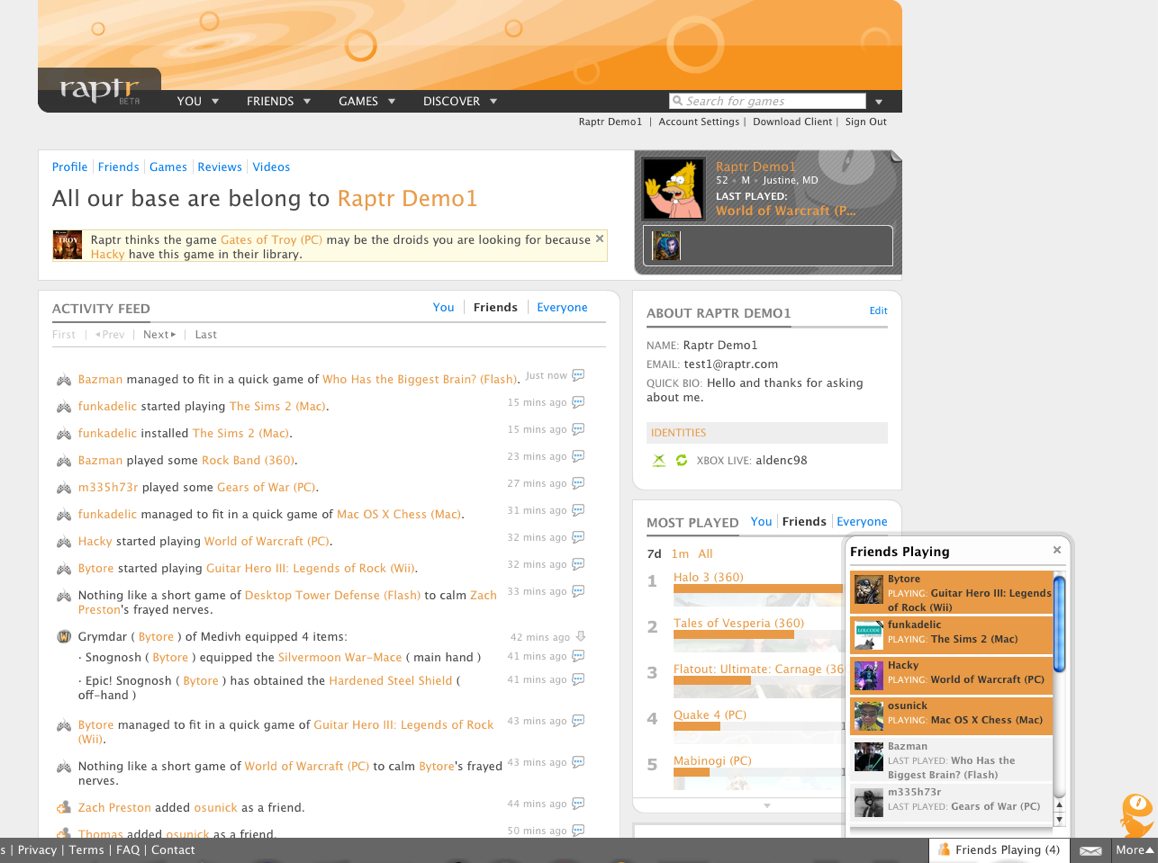Click Bytore's avatar in Friends Playing

(x=868, y=590)
